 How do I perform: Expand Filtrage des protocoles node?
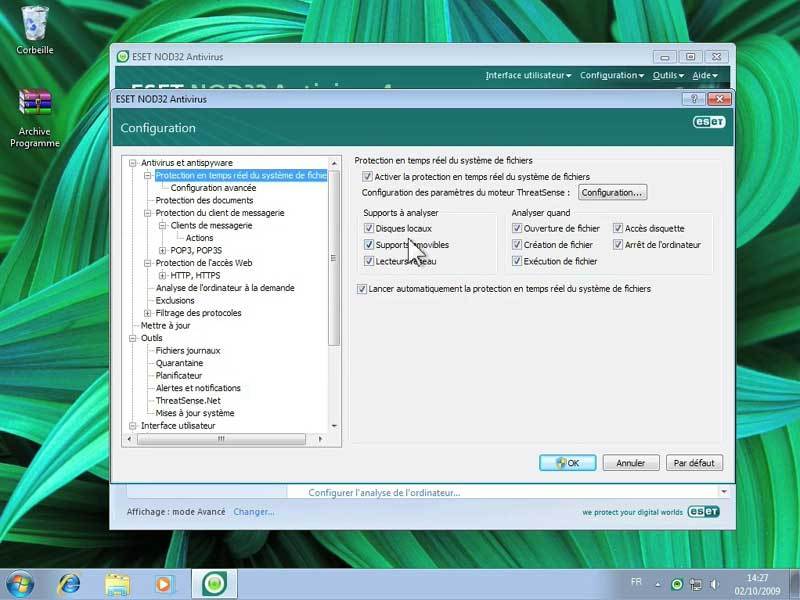(147, 313)
